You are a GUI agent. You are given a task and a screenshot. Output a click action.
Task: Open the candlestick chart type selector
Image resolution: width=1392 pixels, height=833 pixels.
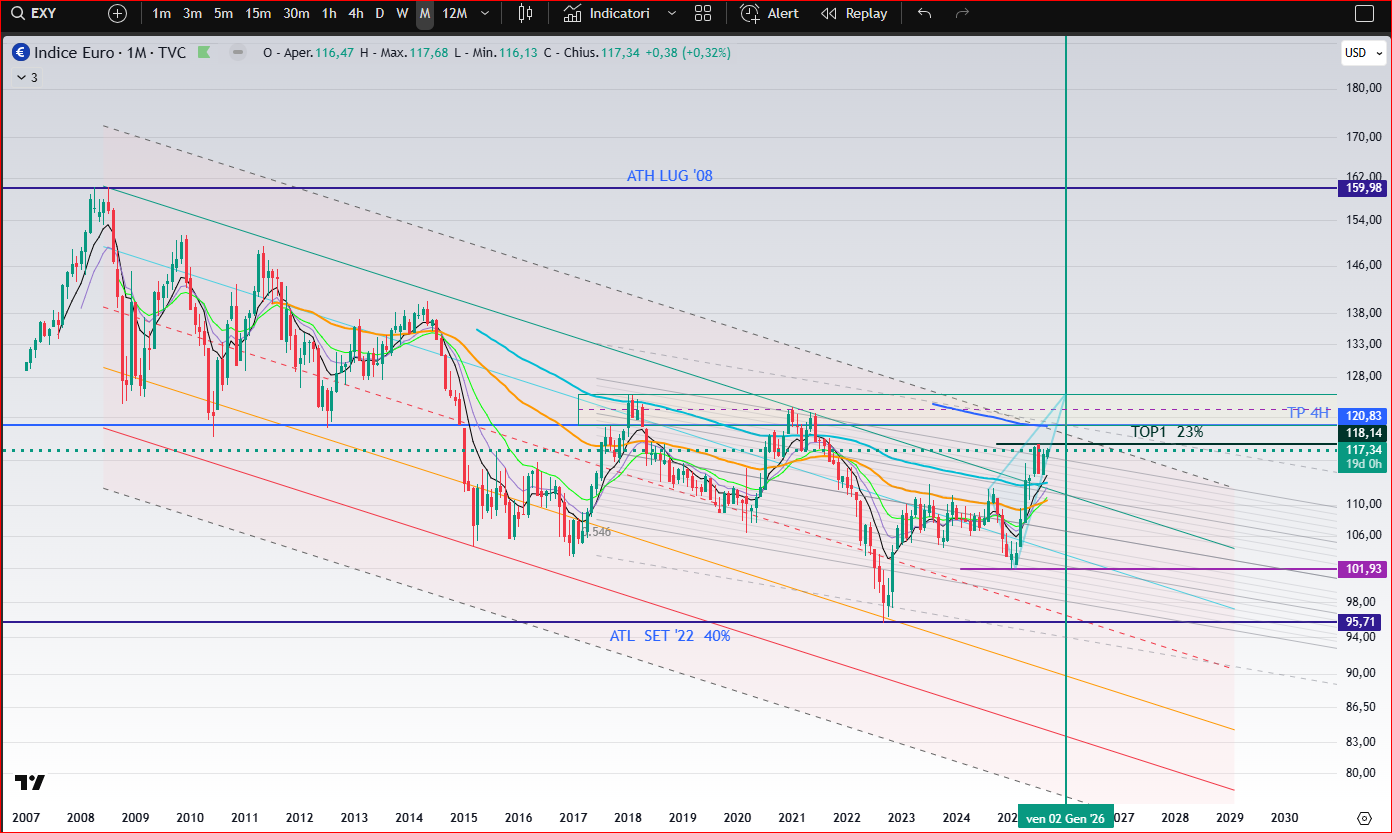click(525, 14)
